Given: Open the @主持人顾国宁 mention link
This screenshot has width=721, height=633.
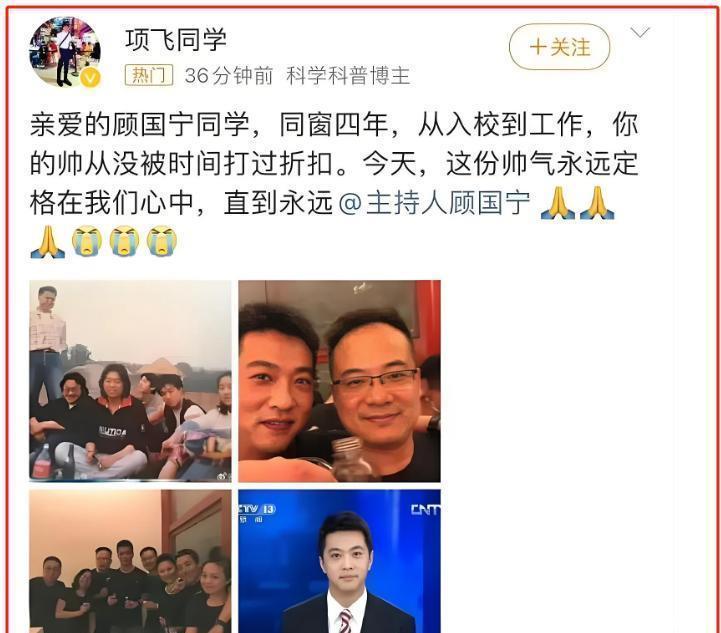Looking at the screenshot, I should [434, 203].
